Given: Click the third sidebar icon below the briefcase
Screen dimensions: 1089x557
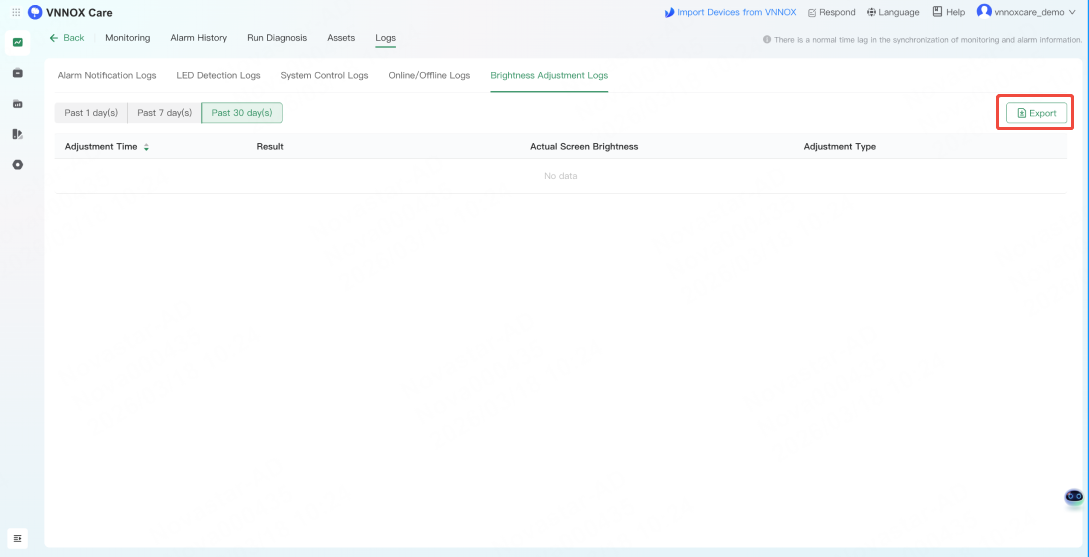Looking at the screenshot, I should [x=17, y=103].
